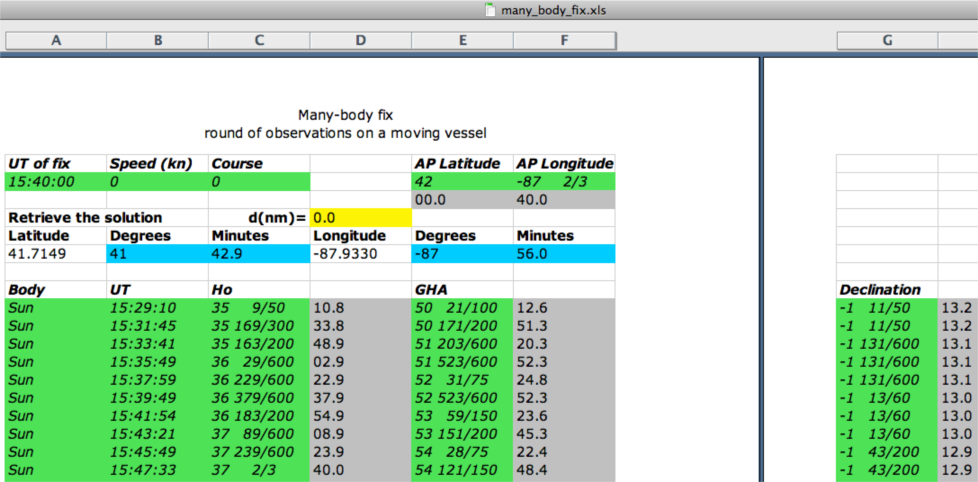This screenshot has height=482, width=978.
Task: Select column D header
Action: 361,41
